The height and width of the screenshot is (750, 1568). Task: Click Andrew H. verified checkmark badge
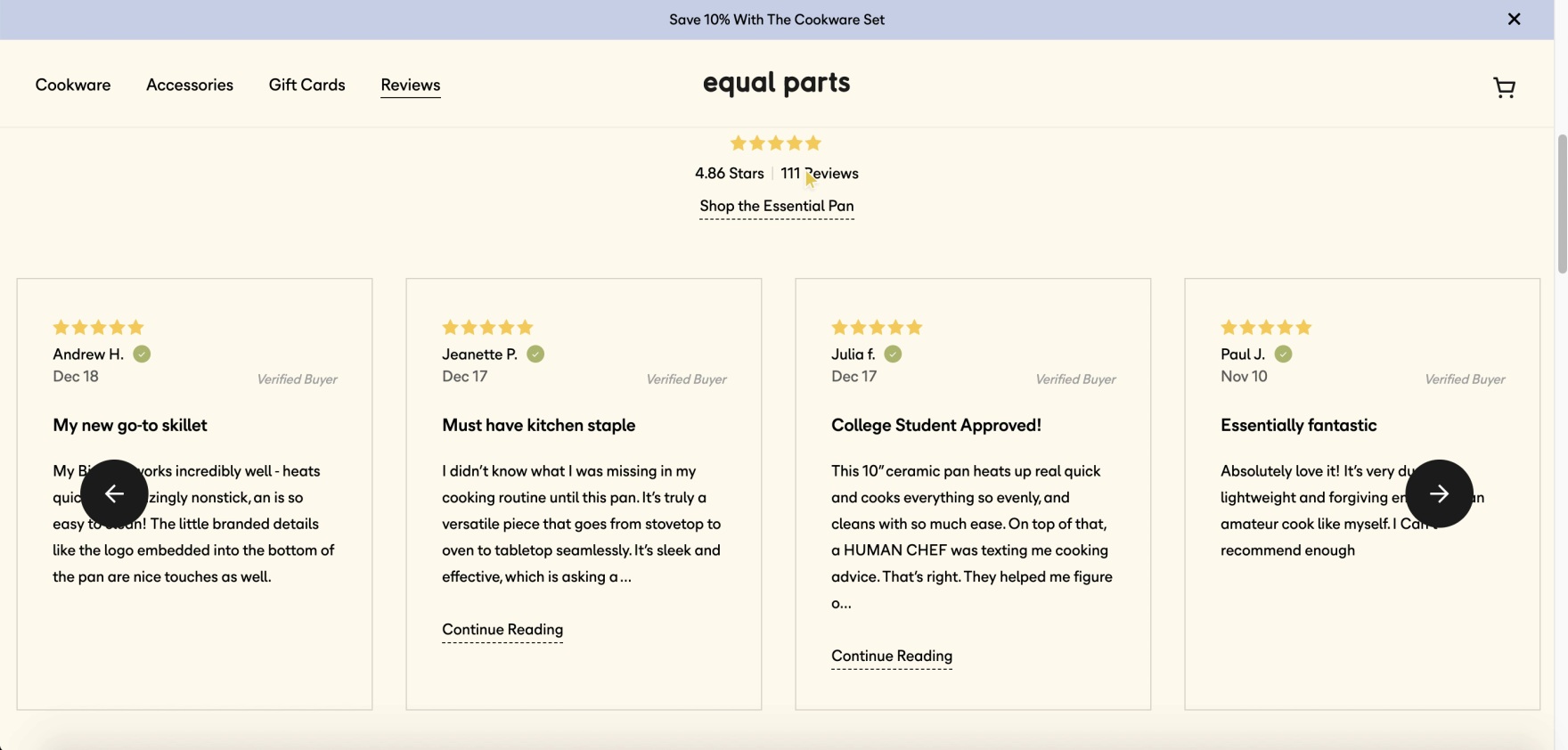[142, 355]
